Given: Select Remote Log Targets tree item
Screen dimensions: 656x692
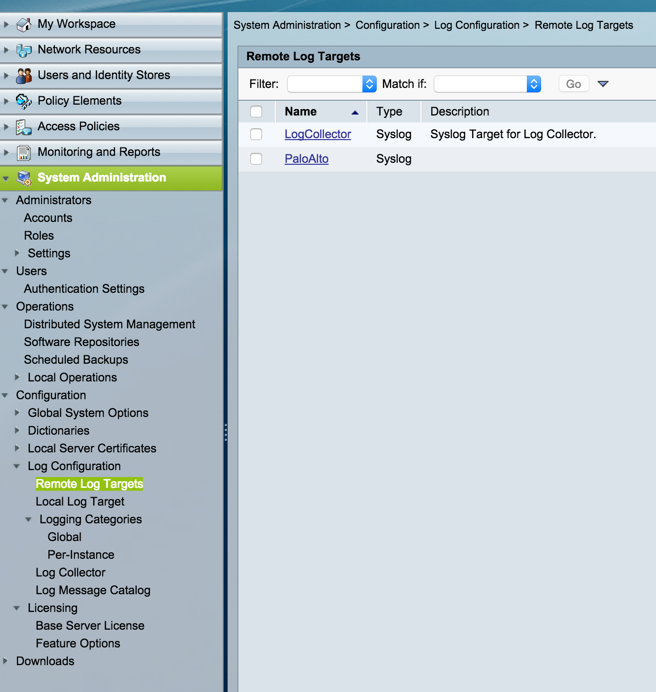Looking at the screenshot, I should coord(90,484).
